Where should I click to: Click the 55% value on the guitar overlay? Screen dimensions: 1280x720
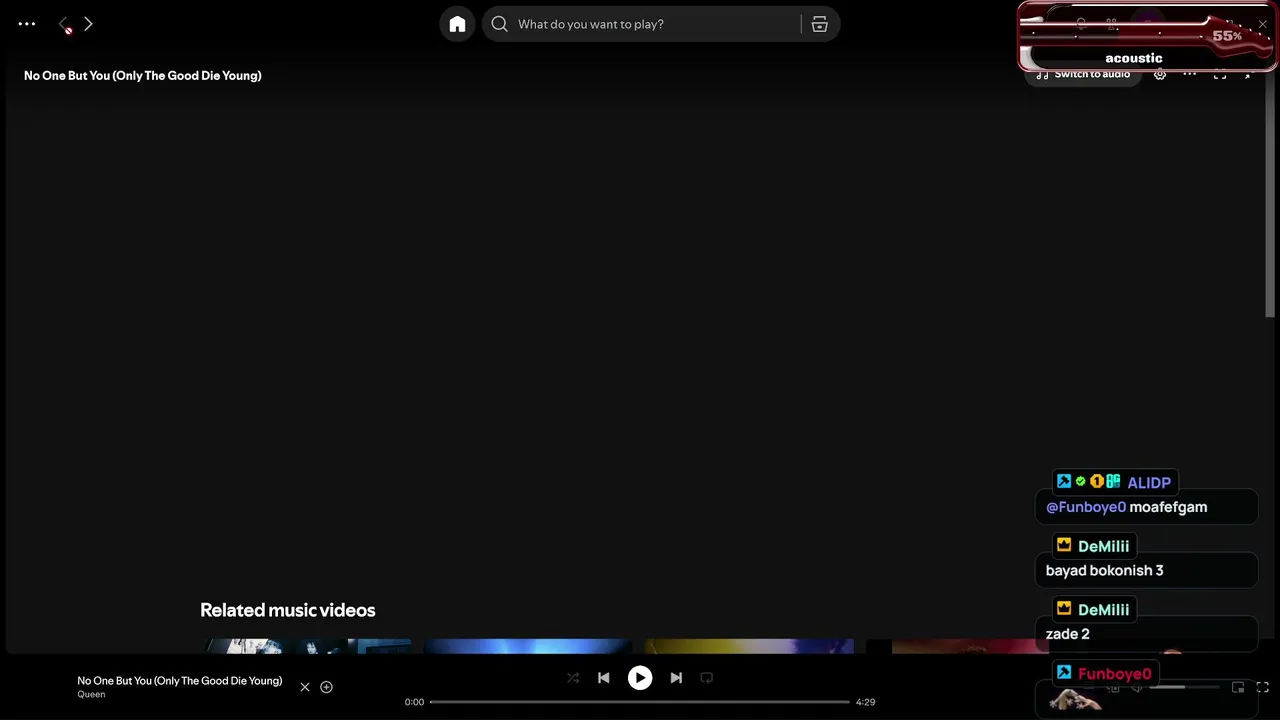pyautogui.click(x=1227, y=36)
